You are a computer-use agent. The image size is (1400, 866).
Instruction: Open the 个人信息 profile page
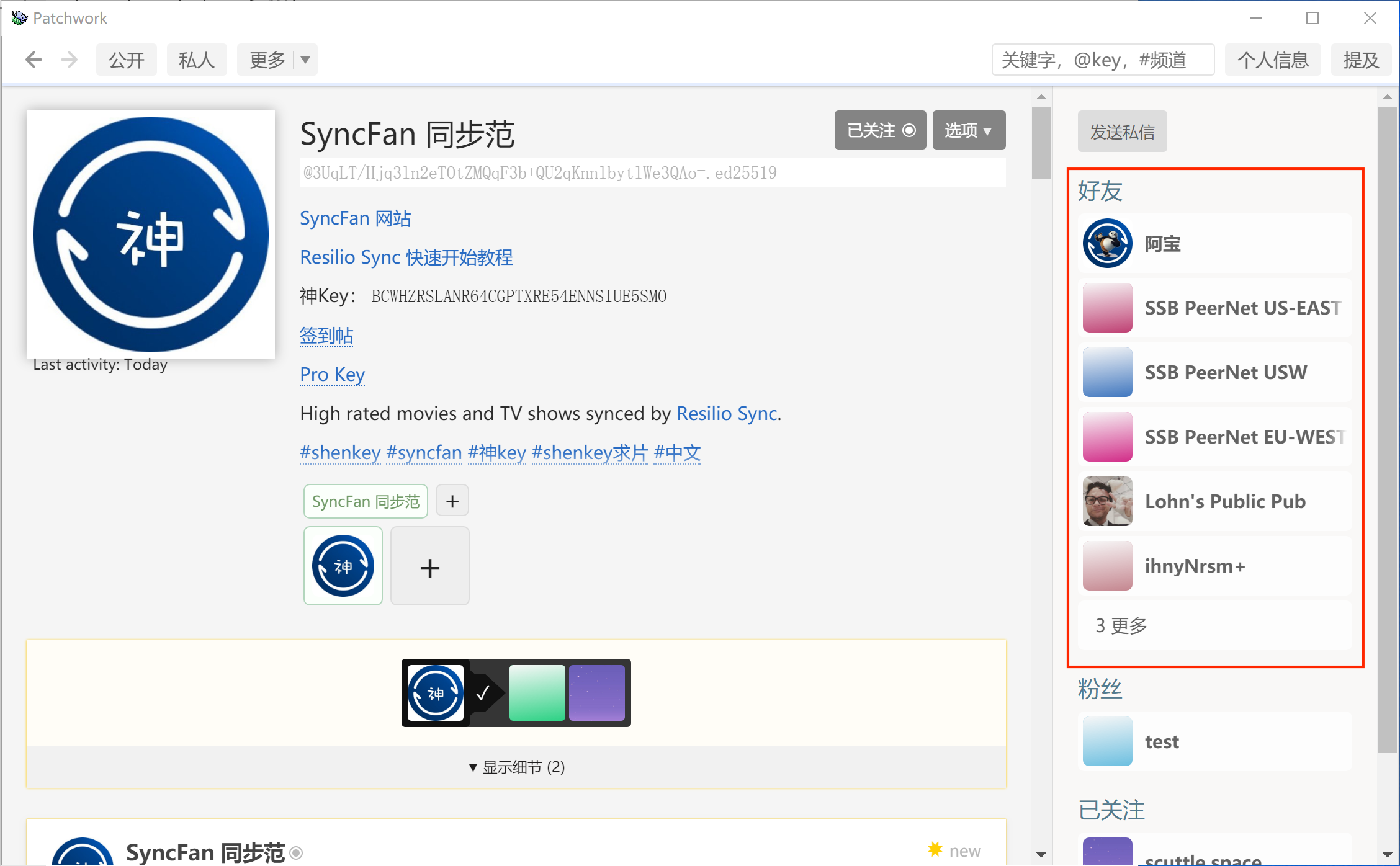pyautogui.click(x=1273, y=60)
